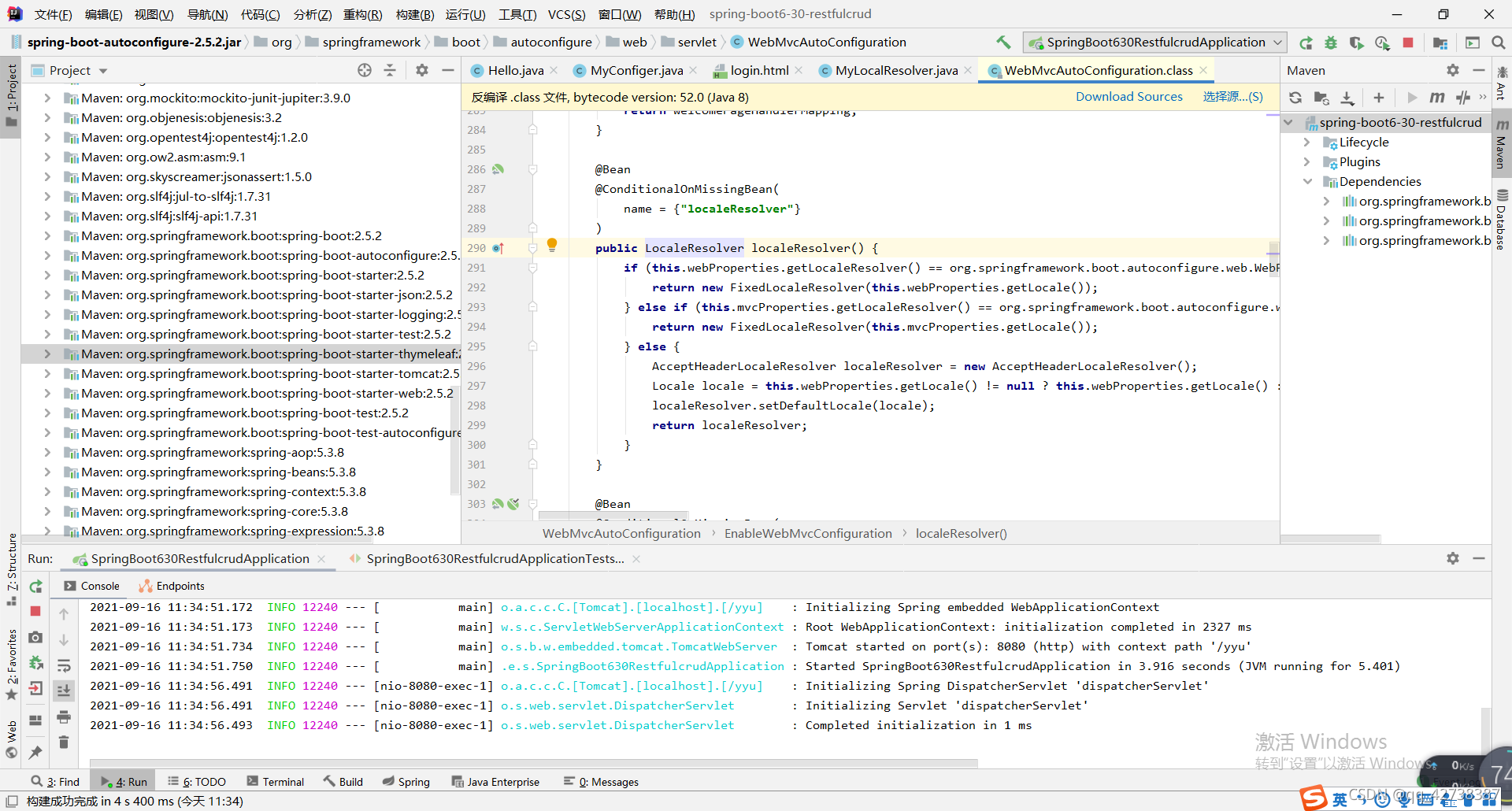Switch to login.html editor tab

(759, 71)
